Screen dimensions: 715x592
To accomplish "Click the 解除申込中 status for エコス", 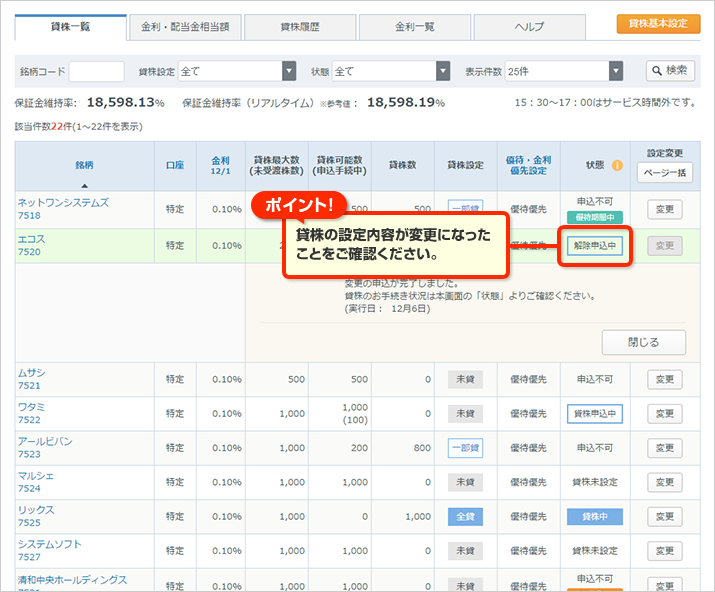I will (x=595, y=246).
